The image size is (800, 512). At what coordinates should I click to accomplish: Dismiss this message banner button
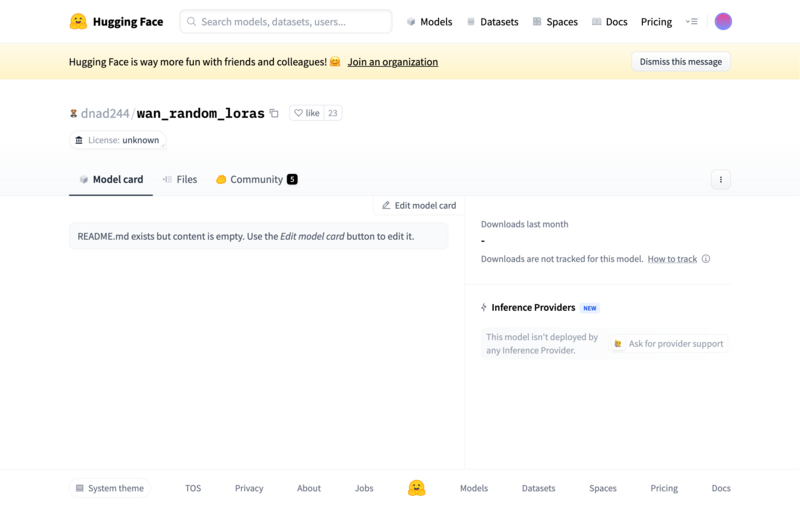point(681,62)
